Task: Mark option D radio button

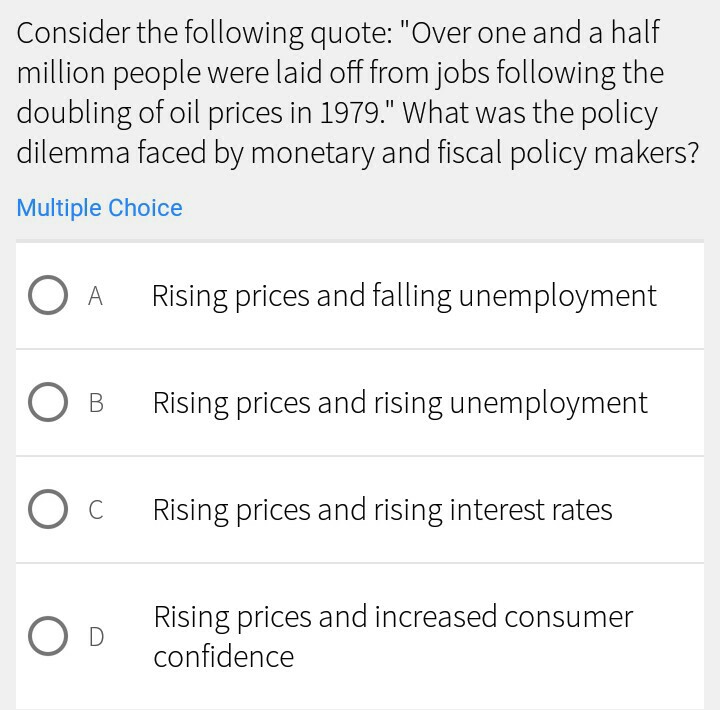Action: point(48,636)
